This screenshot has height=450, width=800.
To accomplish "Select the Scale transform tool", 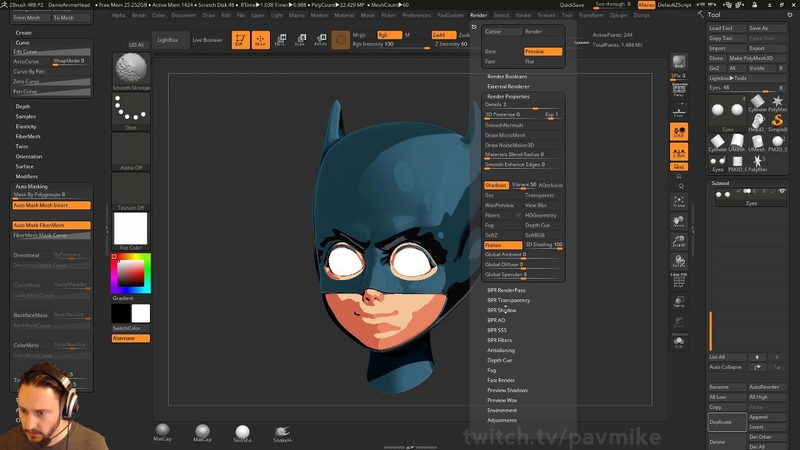I will (x=300, y=40).
